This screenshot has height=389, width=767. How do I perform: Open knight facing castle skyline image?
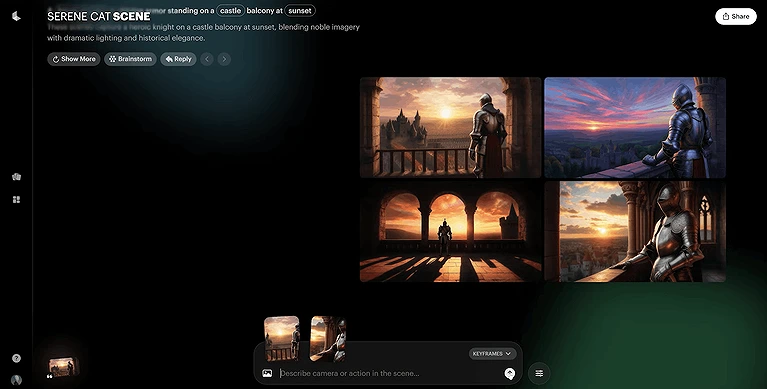pos(451,127)
